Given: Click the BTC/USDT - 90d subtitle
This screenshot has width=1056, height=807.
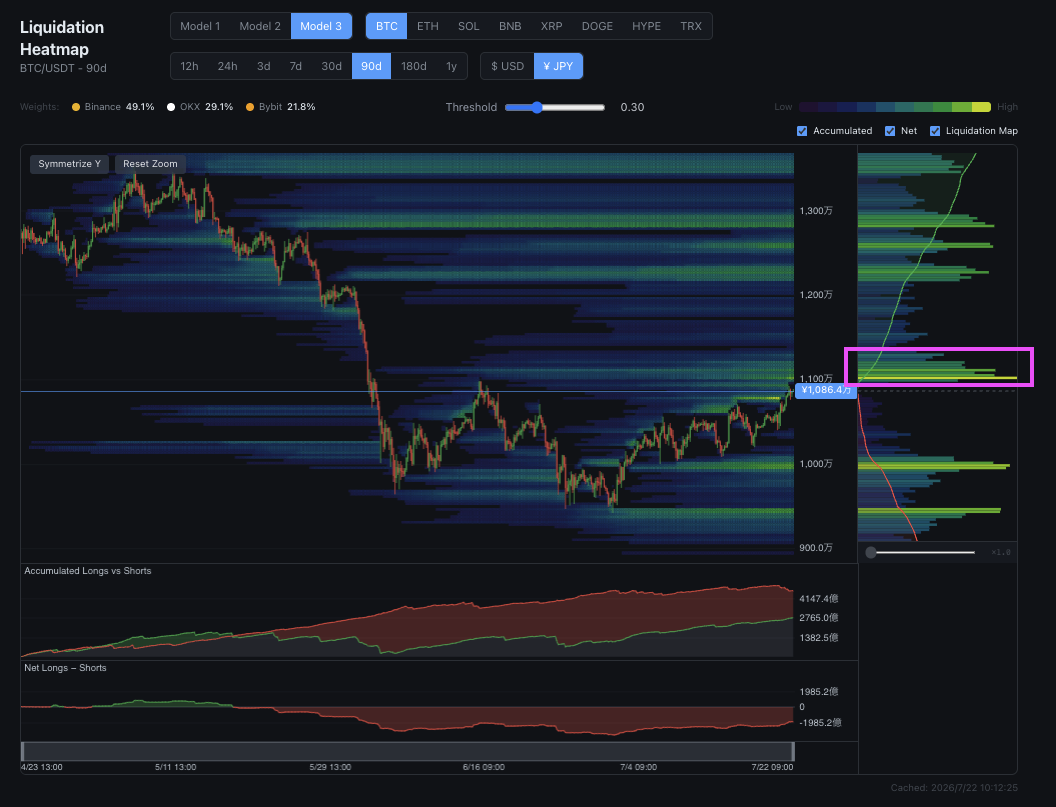Looking at the screenshot, I should tap(63, 68).
